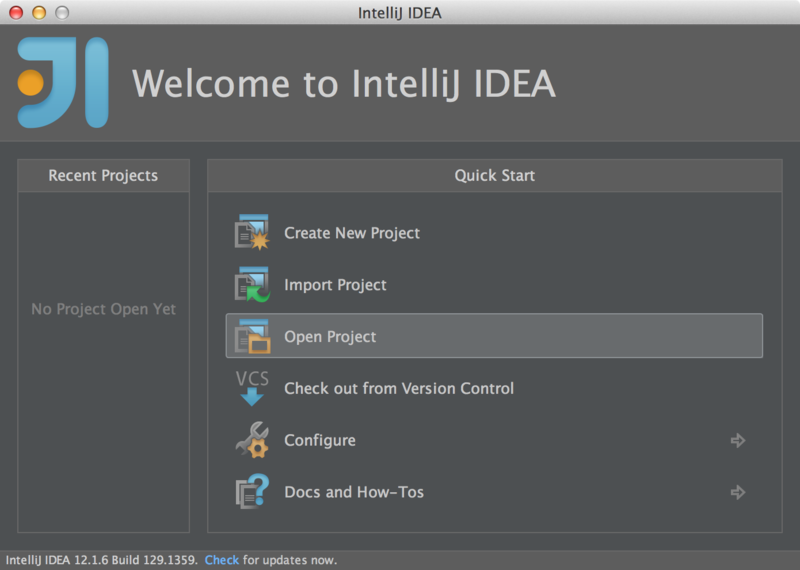Click the VCS checkout arrow icon

[x=252, y=388]
